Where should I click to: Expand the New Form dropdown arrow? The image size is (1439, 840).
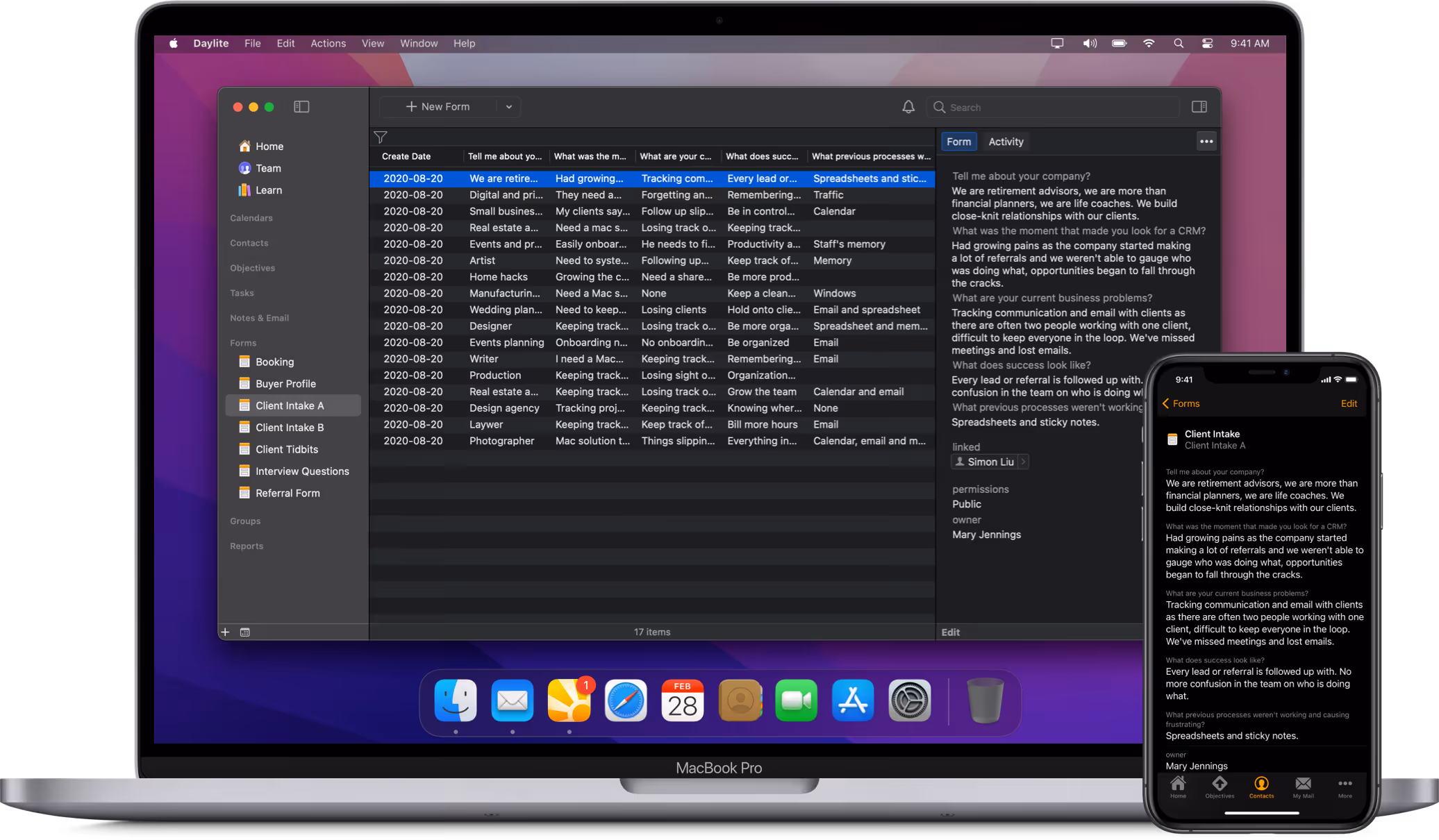pos(509,107)
